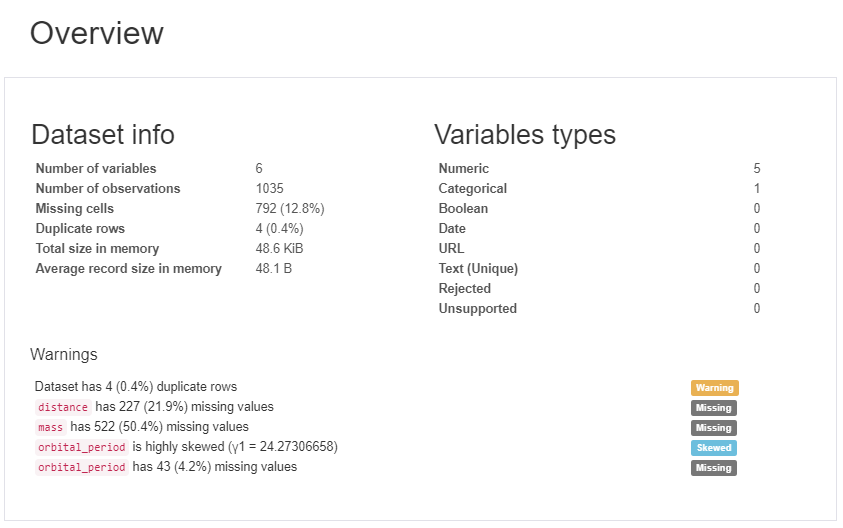The height and width of the screenshot is (528, 843).
Task: Click Missing badge for orbital_period row
Action: tap(714, 468)
